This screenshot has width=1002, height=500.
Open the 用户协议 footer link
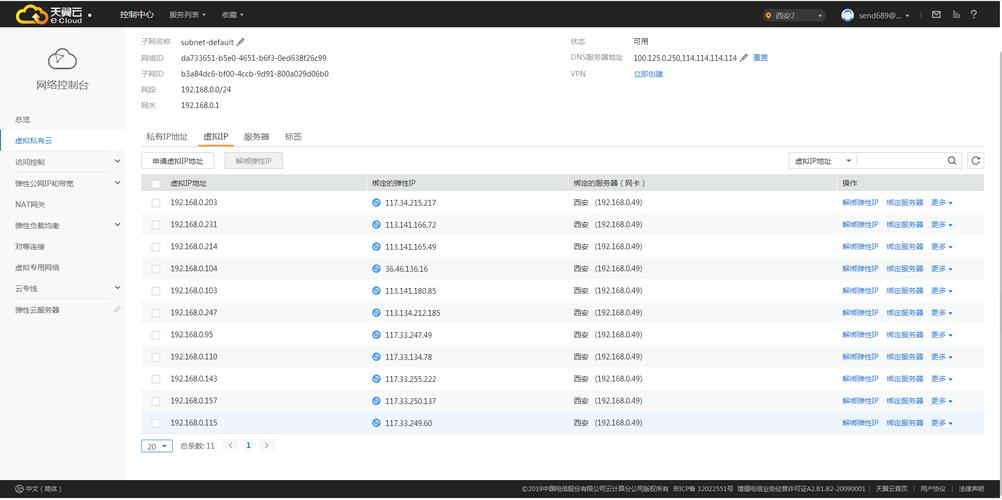933,489
